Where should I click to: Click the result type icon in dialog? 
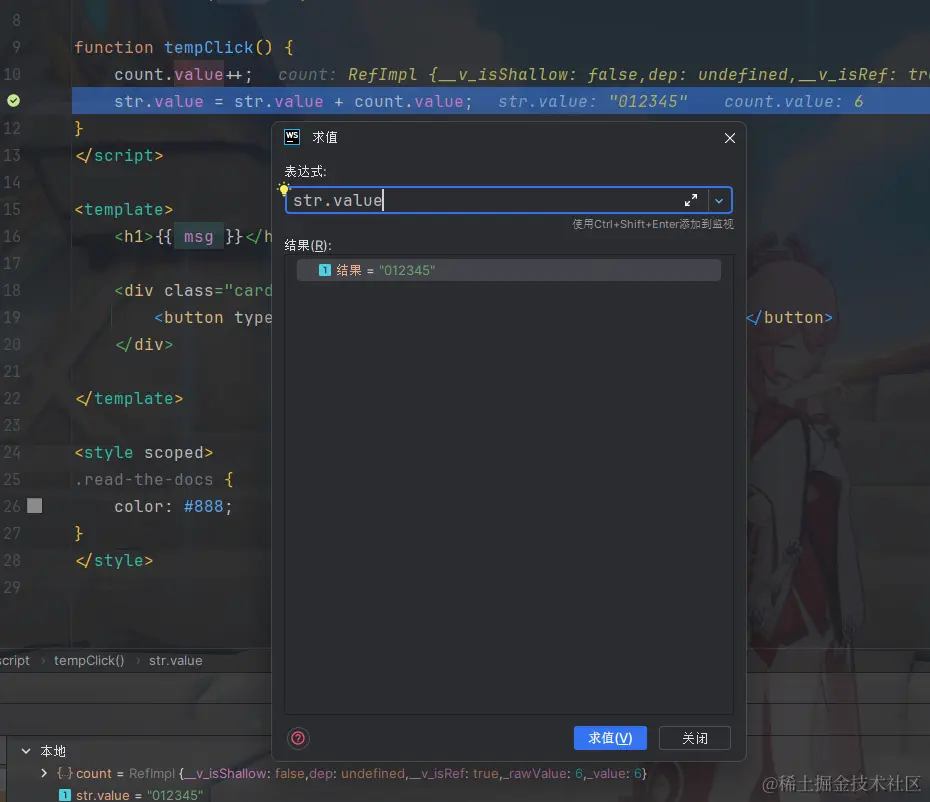[324, 270]
